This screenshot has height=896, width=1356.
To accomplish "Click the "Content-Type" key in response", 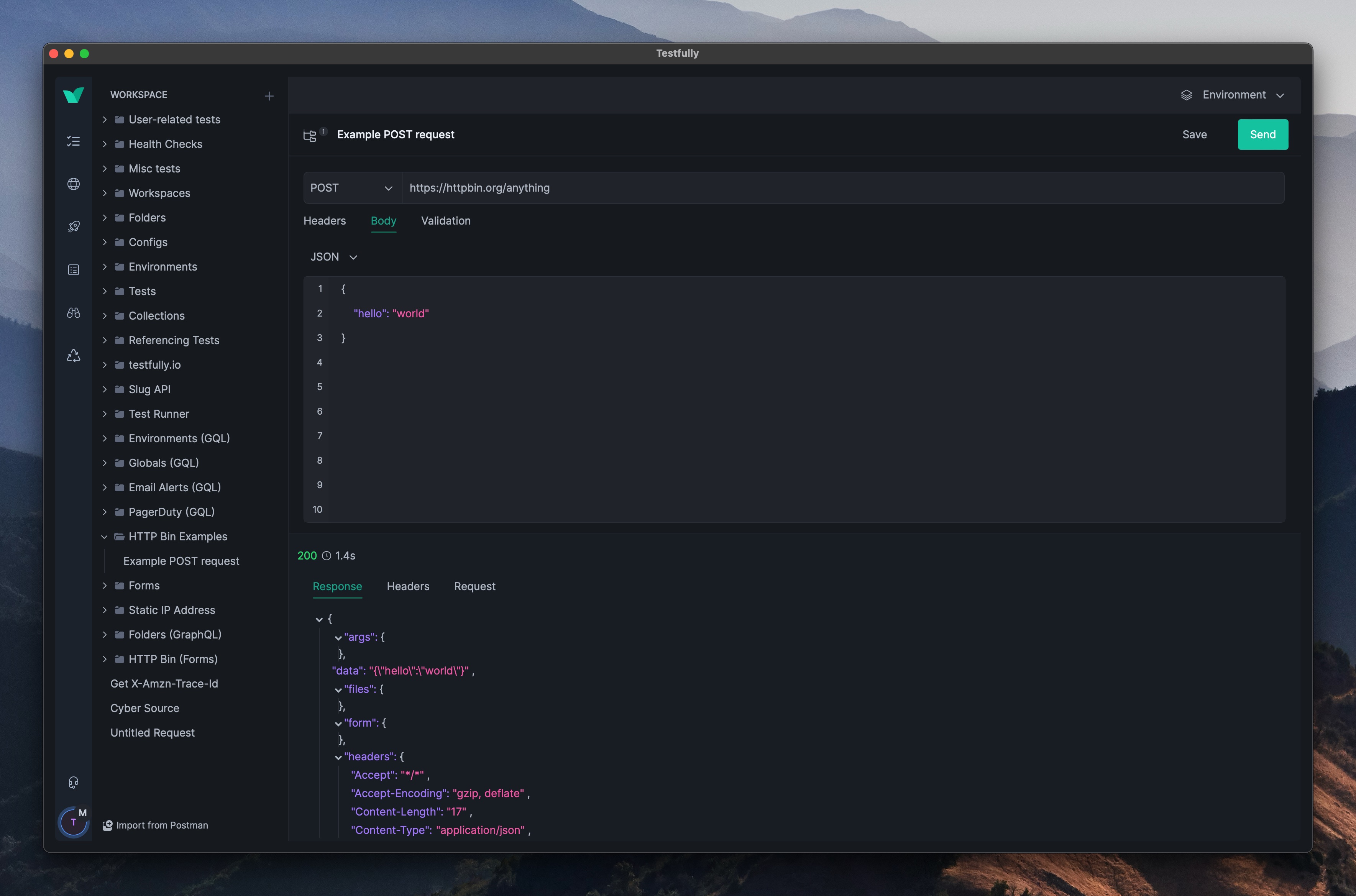I will click(x=391, y=830).
